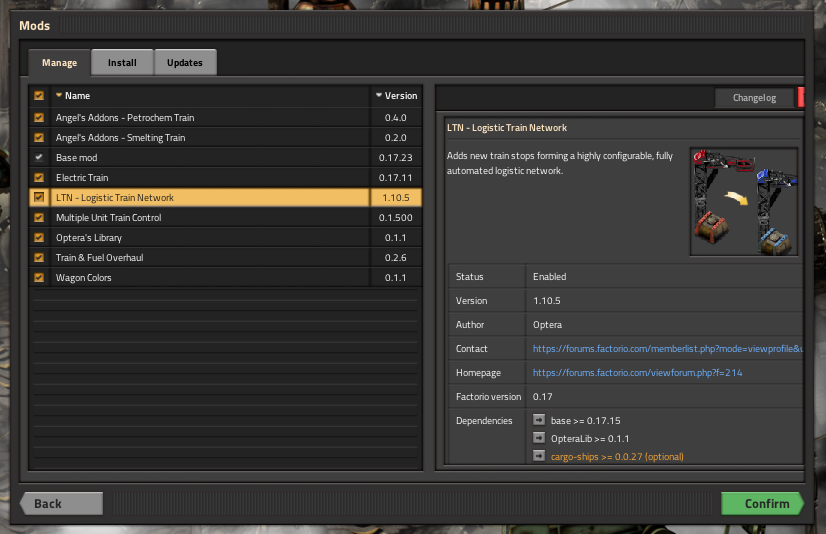Screen dimensions: 826x534
Task: Click version 0.1.500 cell
Action: tap(396, 217)
